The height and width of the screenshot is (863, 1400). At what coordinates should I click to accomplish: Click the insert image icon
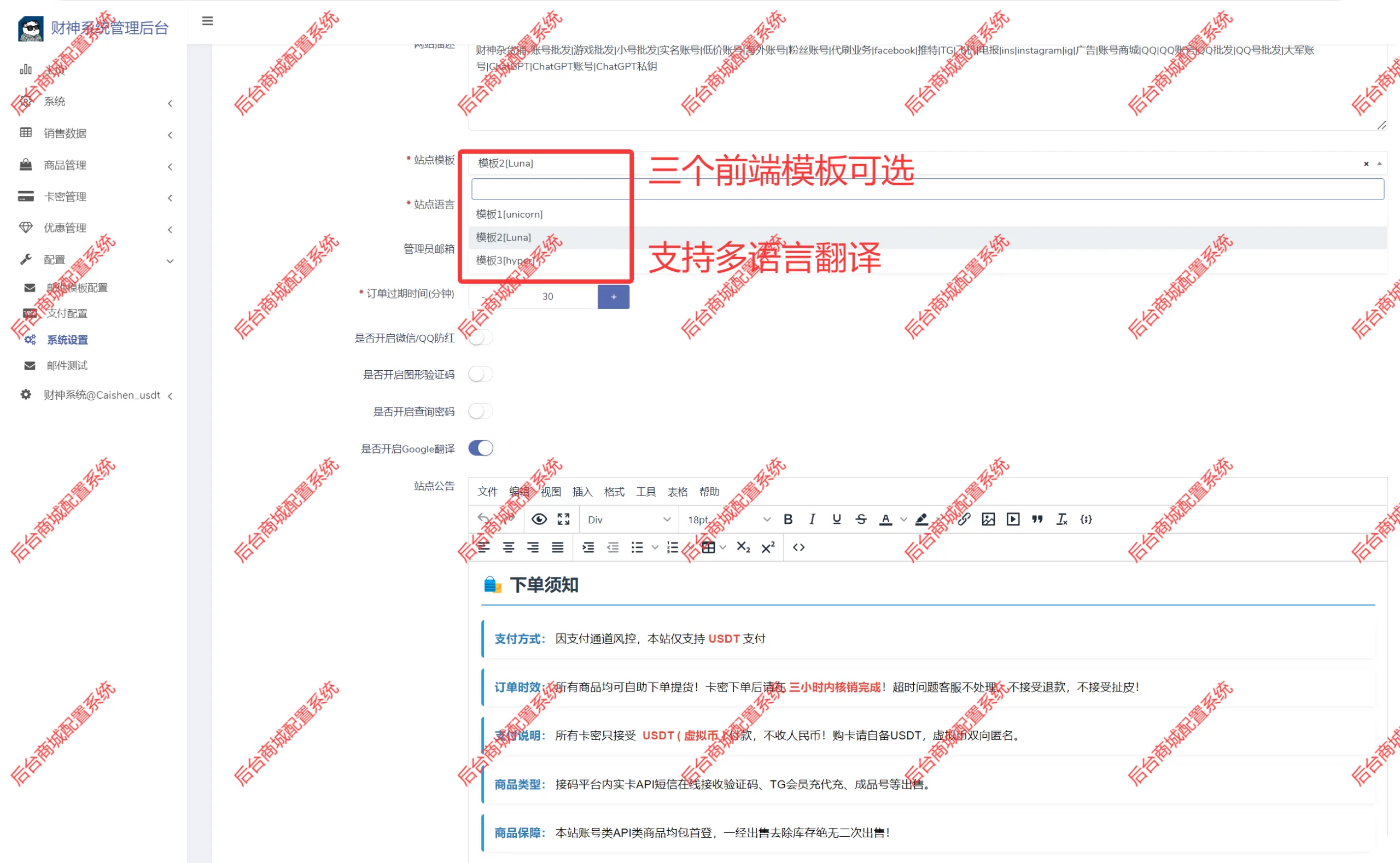(x=989, y=519)
